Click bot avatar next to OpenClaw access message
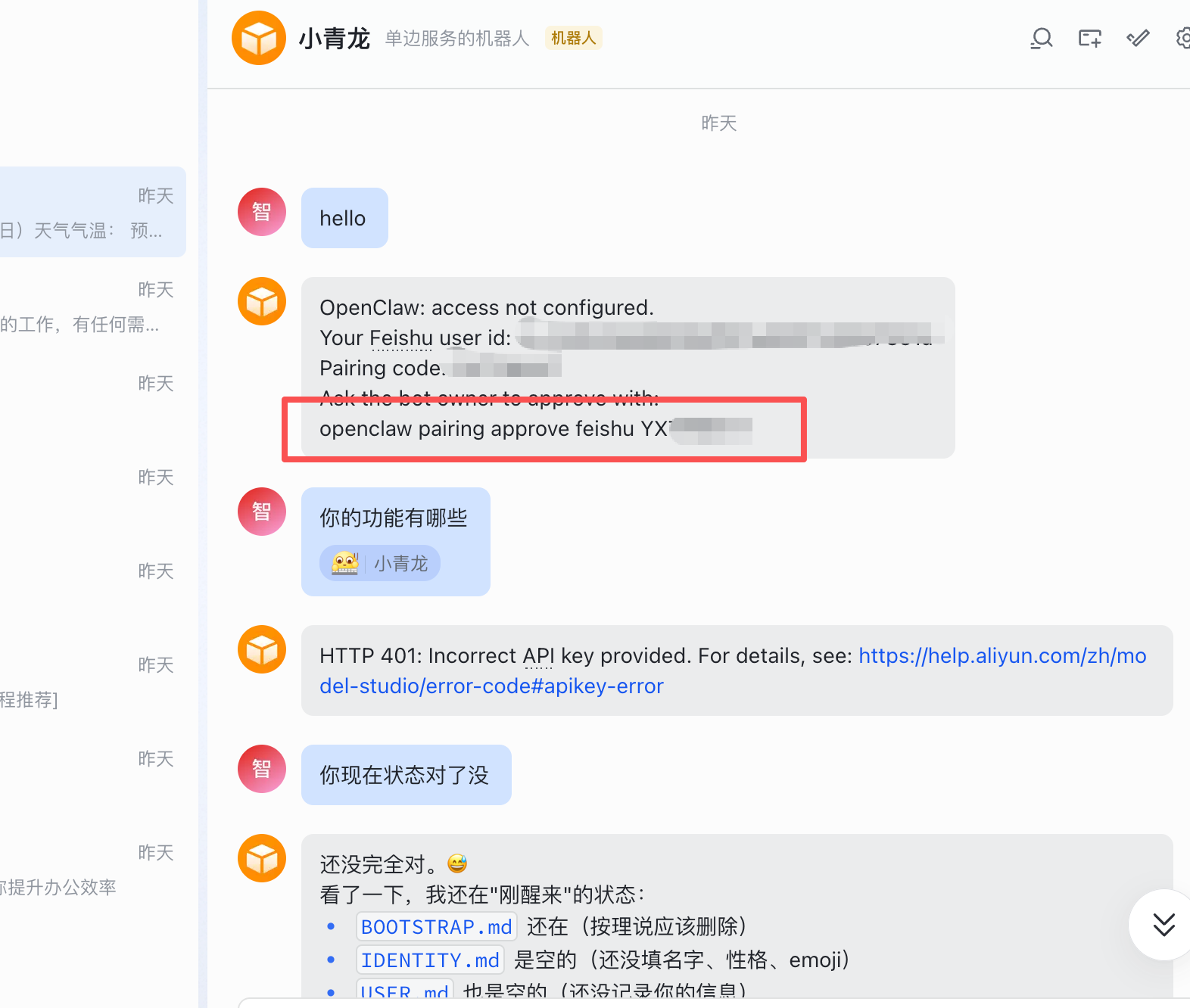 point(262,301)
